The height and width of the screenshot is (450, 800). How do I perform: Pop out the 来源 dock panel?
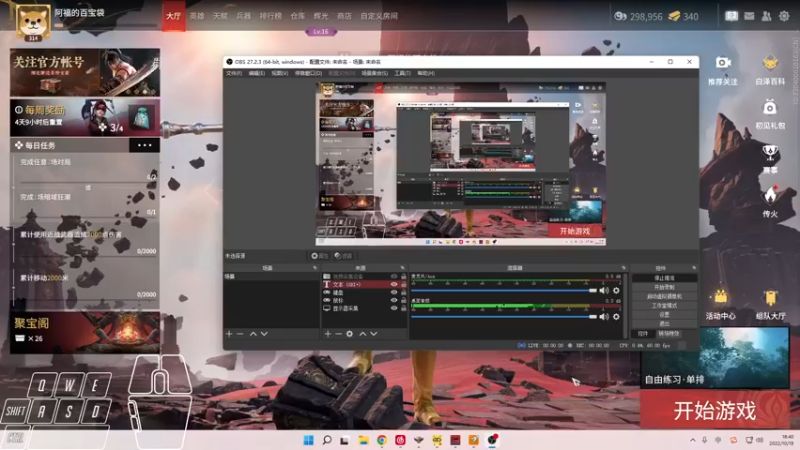(x=403, y=268)
